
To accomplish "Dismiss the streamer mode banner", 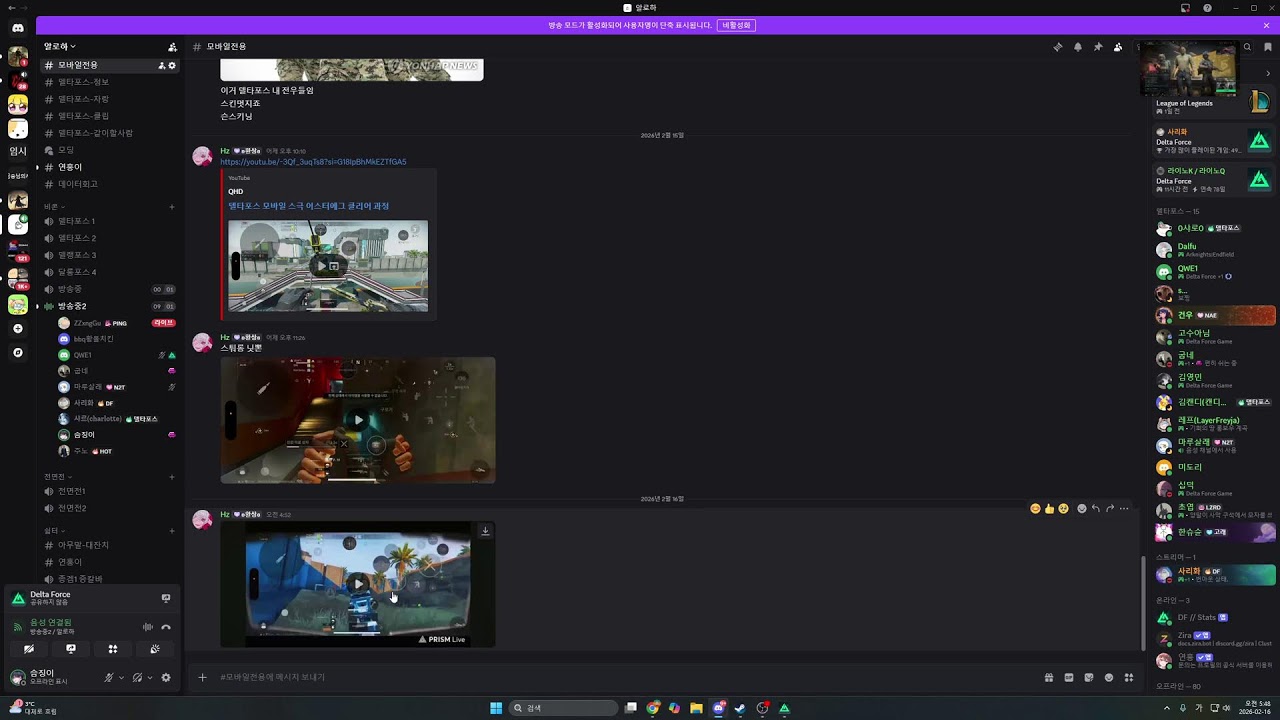I will (x=1266, y=25).
